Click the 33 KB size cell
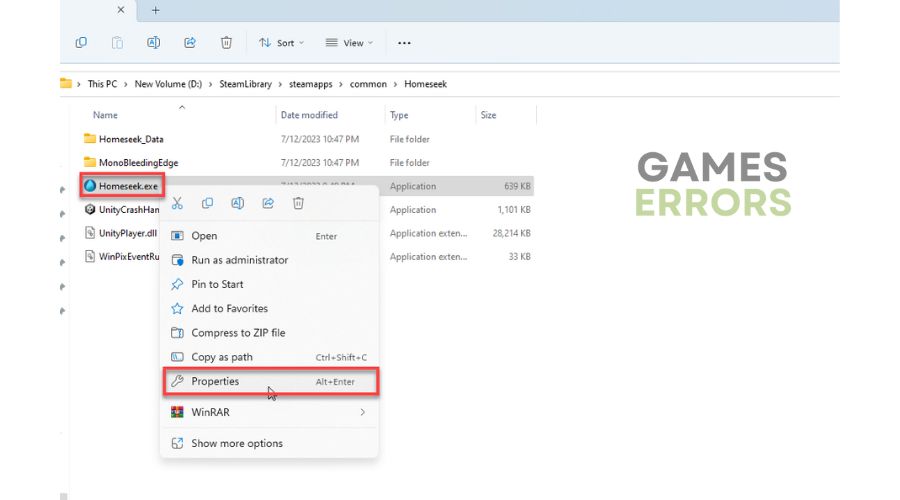This screenshot has height=500, width=900. pyautogui.click(x=519, y=257)
